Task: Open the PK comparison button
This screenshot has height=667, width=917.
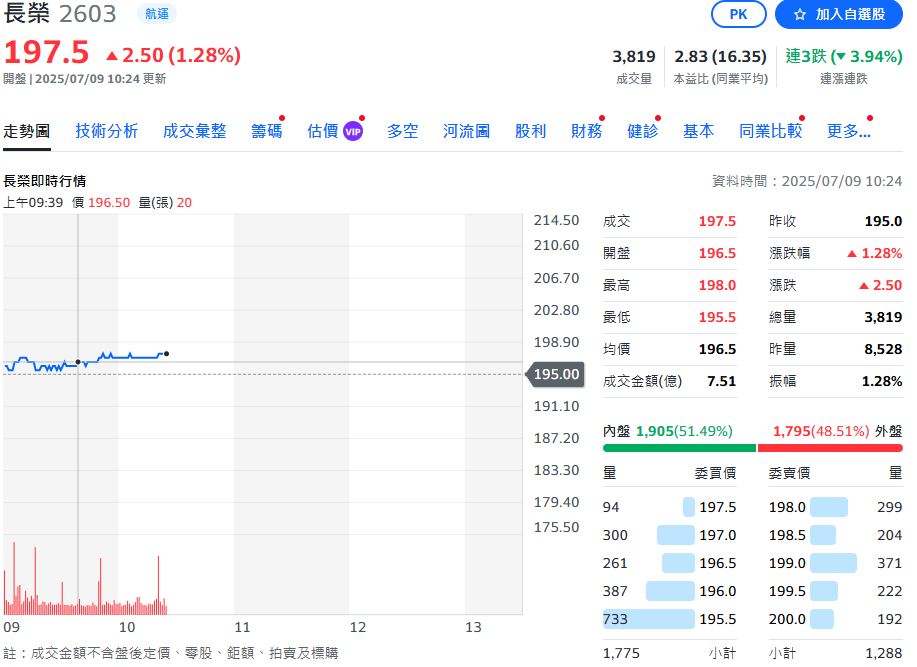Action: (x=738, y=14)
